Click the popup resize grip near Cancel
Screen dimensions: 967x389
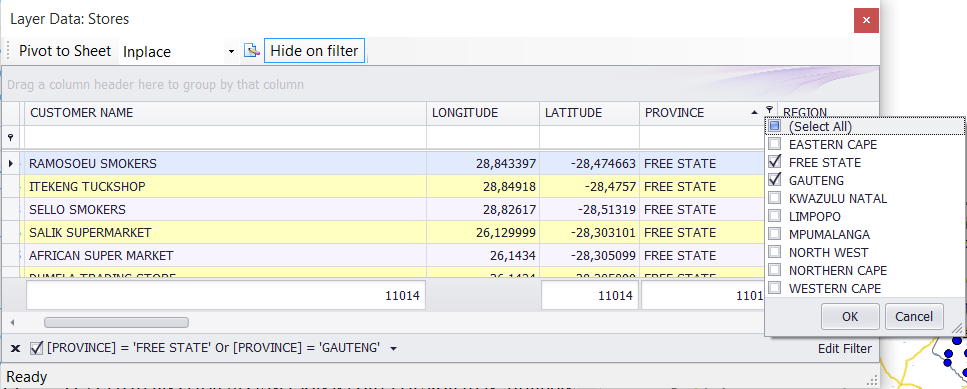[956, 330]
